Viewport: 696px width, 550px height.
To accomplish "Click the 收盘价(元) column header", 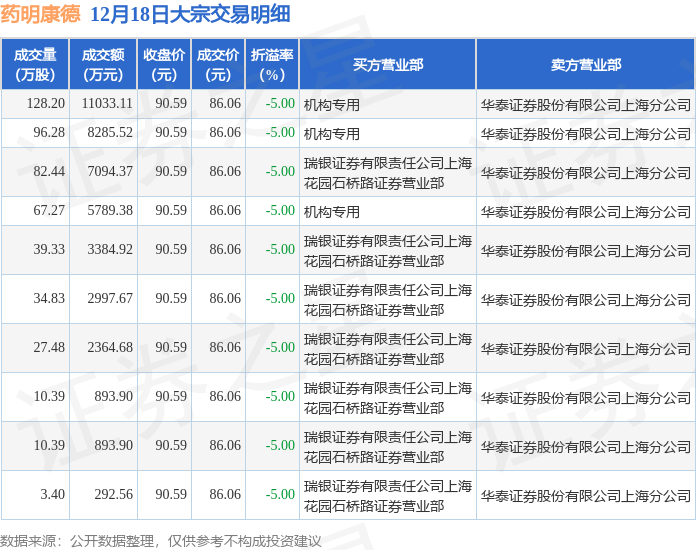I will (164, 65).
